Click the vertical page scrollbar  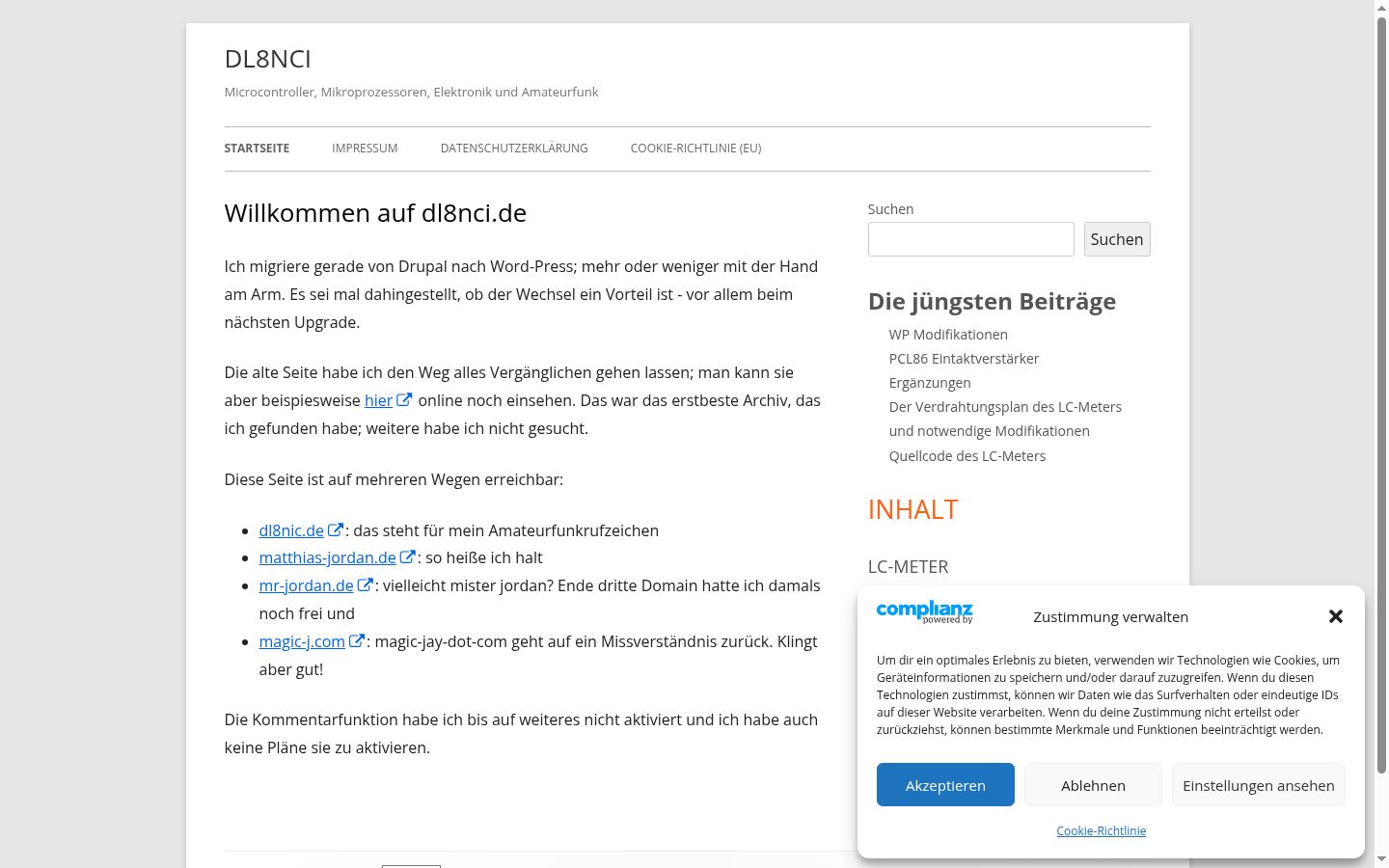pos(1381,395)
